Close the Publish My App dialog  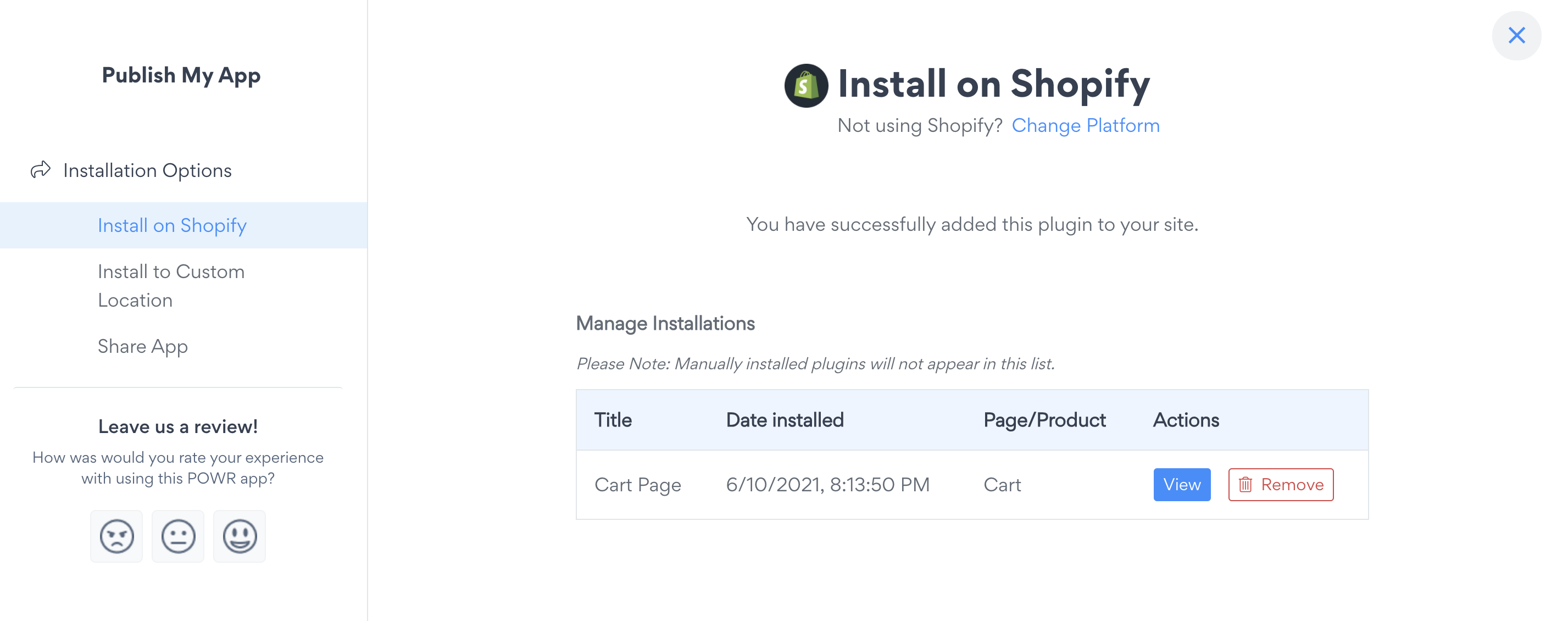pos(1516,35)
